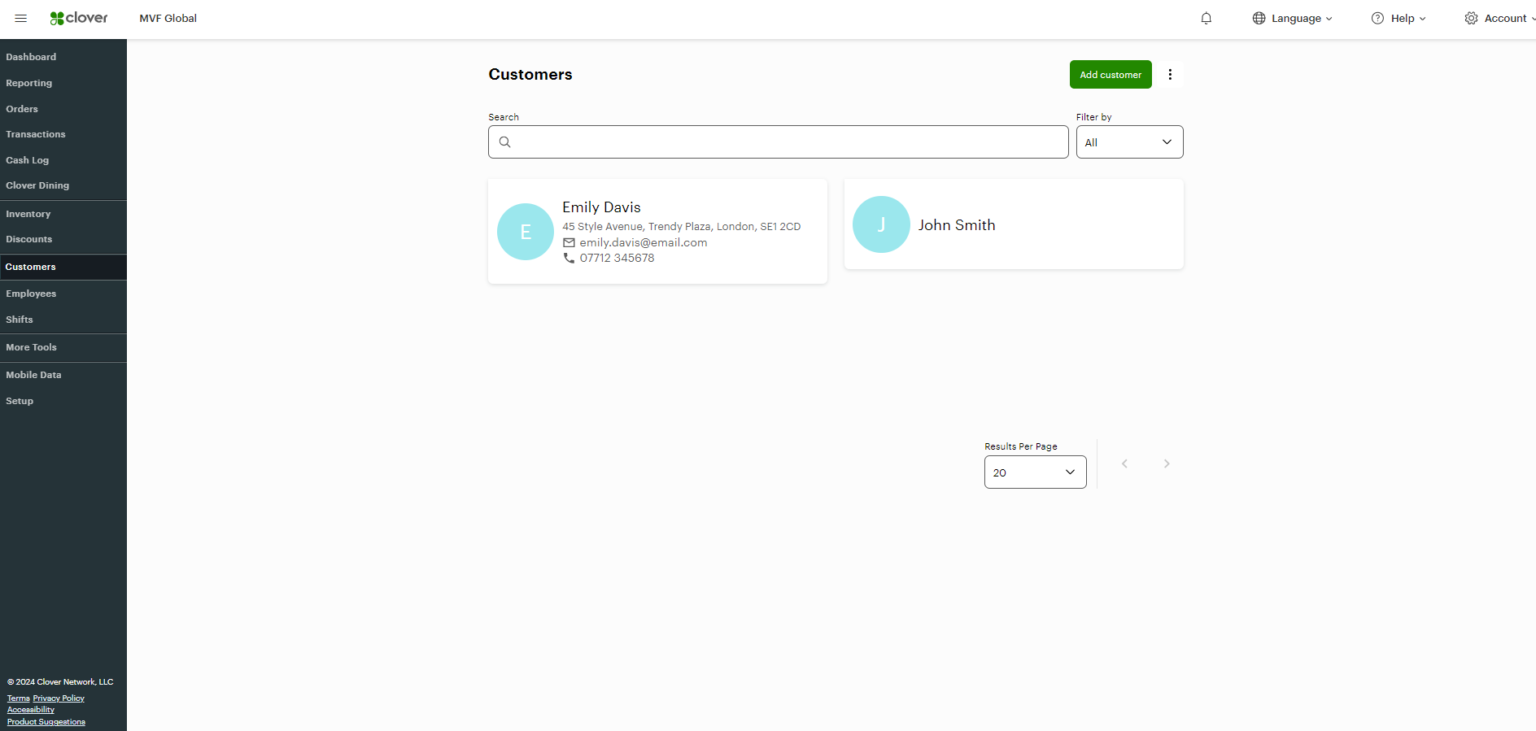Open the Language dropdown
Image resolution: width=1536 pixels, height=731 pixels.
pyautogui.click(x=1292, y=18)
